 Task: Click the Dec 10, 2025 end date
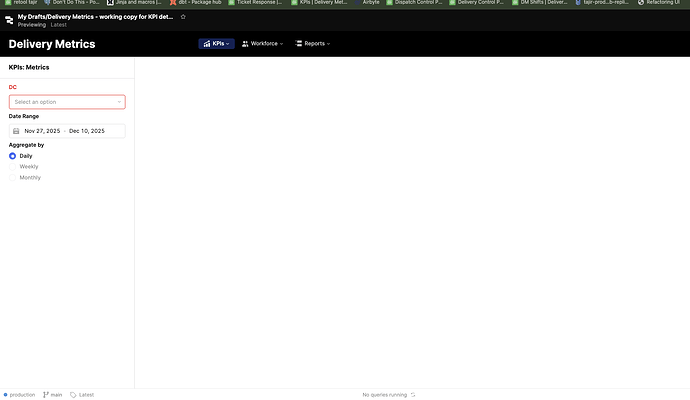pos(87,131)
